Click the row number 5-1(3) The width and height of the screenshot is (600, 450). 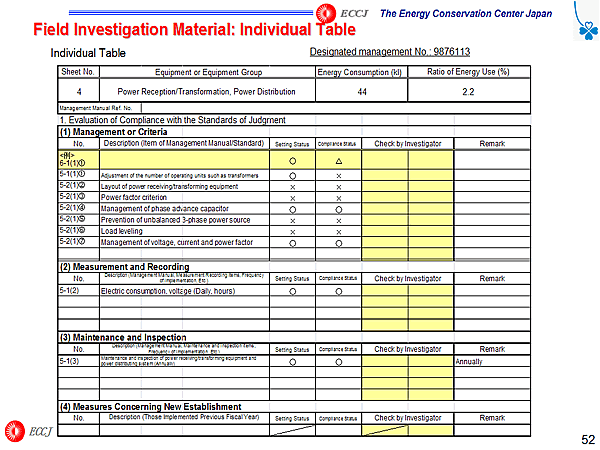click(x=69, y=361)
